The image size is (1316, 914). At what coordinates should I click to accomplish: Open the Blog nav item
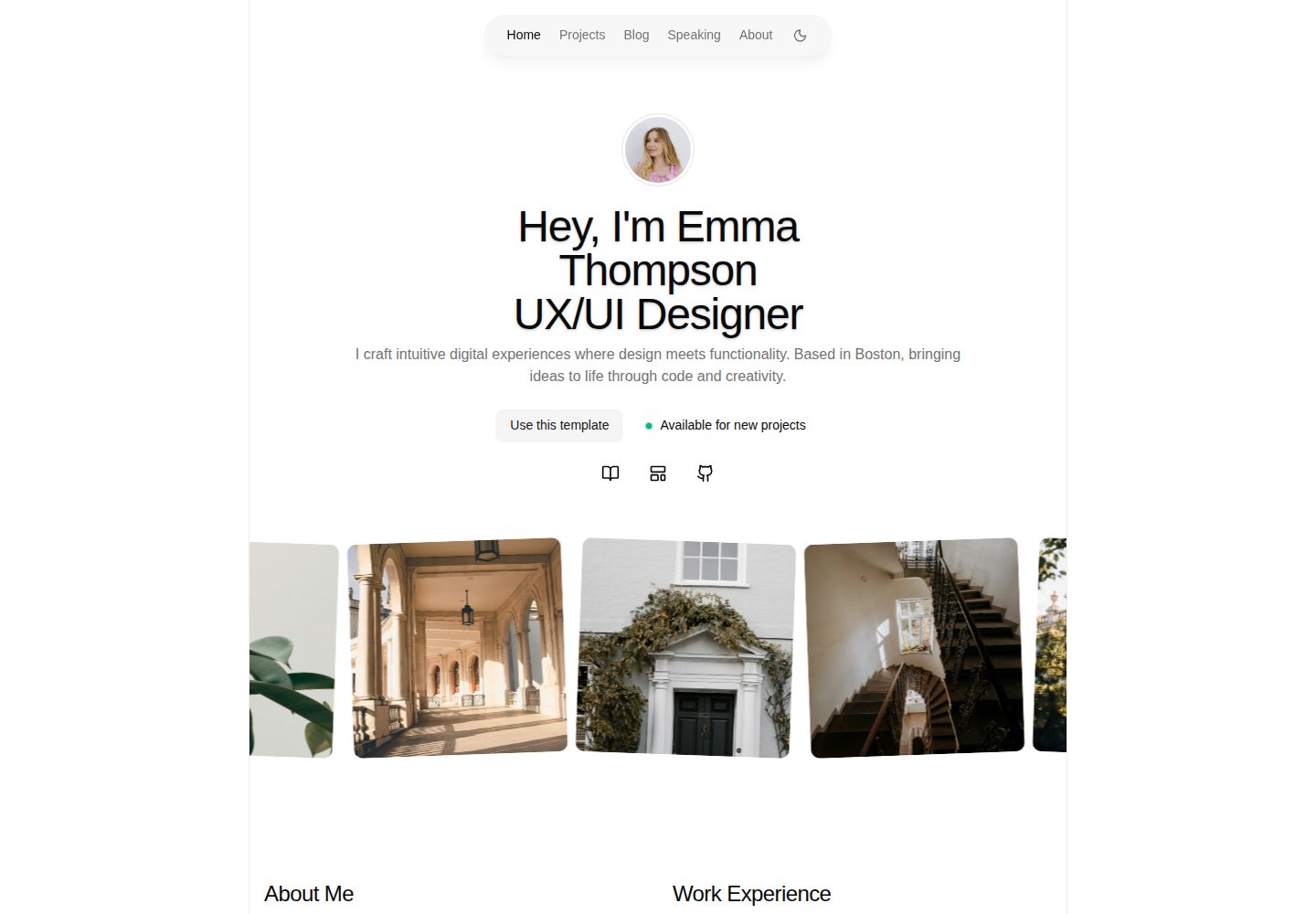coord(636,35)
